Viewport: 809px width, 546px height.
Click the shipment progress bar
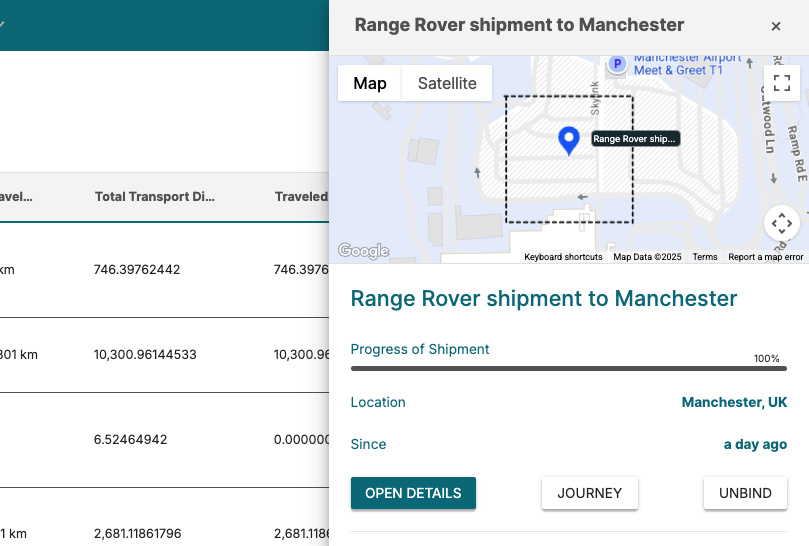568,368
